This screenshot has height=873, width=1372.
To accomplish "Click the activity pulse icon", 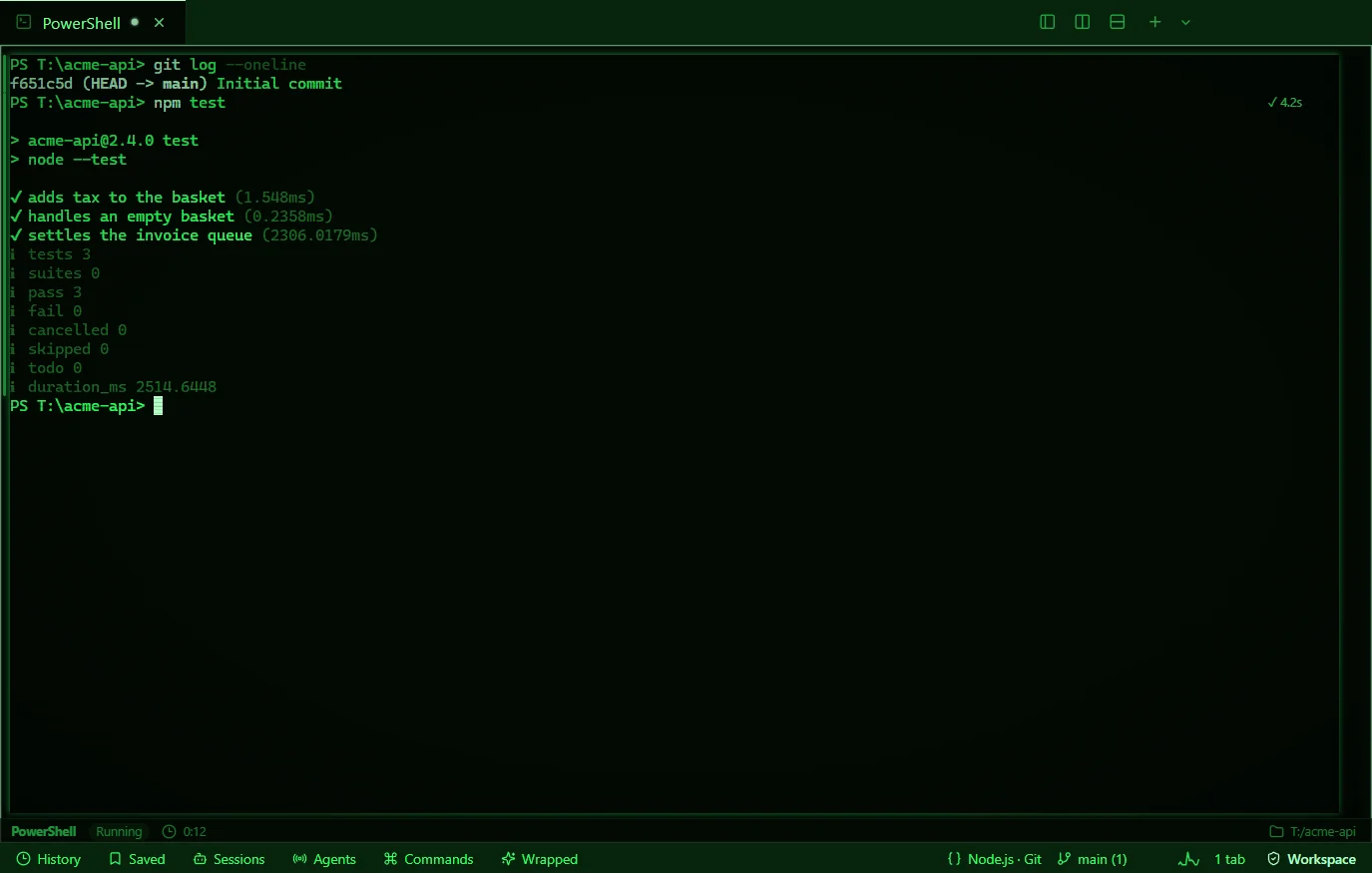I will pyautogui.click(x=1188, y=859).
